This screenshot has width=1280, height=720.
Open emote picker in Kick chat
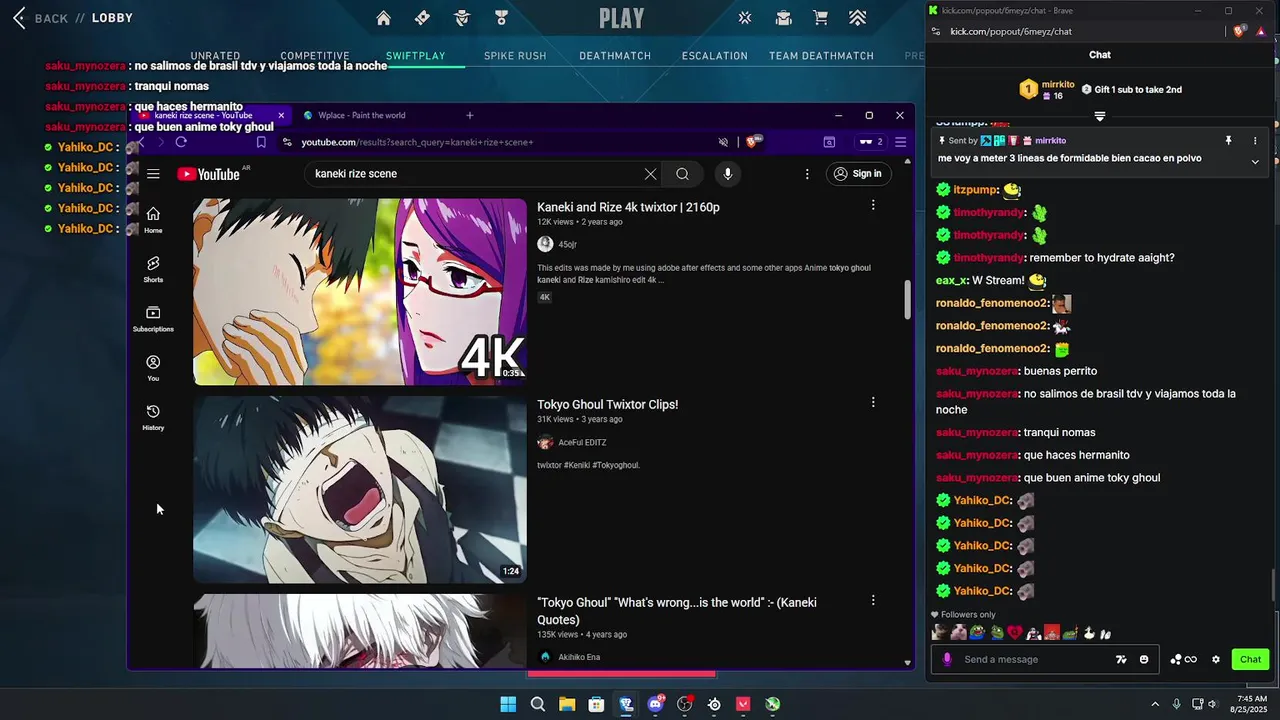1144,659
